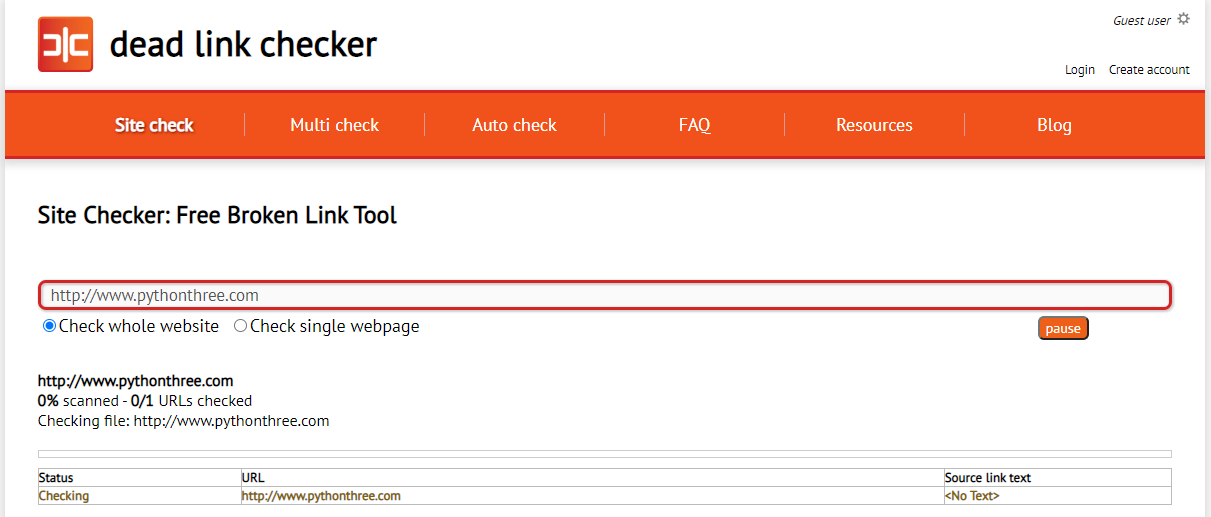Open the FAQ tab
The image size is (1211, 517).
[694, 125]
